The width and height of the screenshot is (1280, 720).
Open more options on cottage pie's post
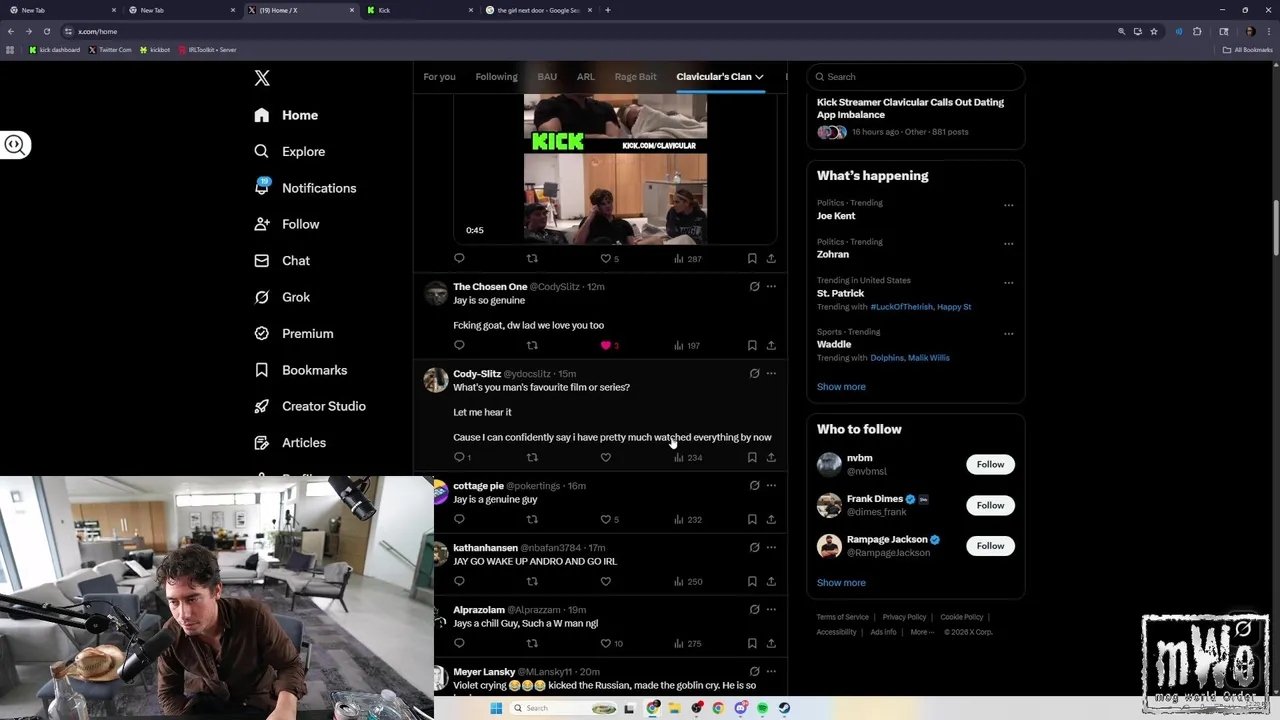tap(771, 486)
